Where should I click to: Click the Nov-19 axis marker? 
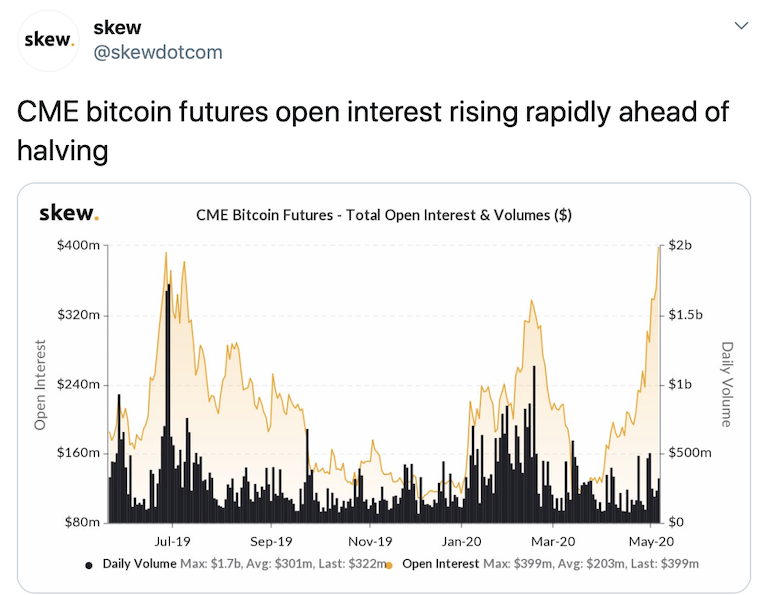pyautogui.click(x=370, y=541)
